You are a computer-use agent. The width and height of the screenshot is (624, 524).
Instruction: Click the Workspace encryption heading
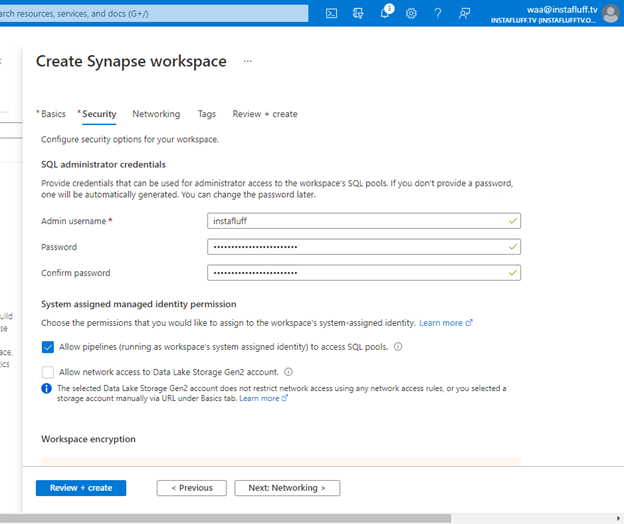[88, 439]
